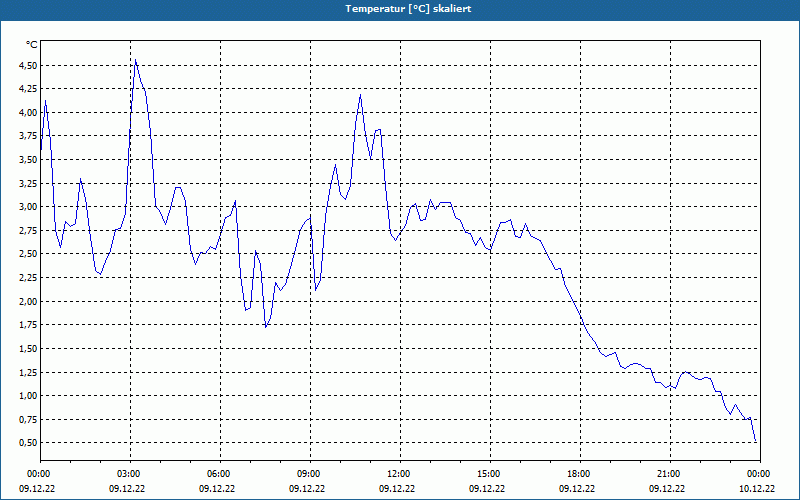The image size is (800, 500).
Task: Click the 1,25 y-axis label
Action: coord(29,372)
